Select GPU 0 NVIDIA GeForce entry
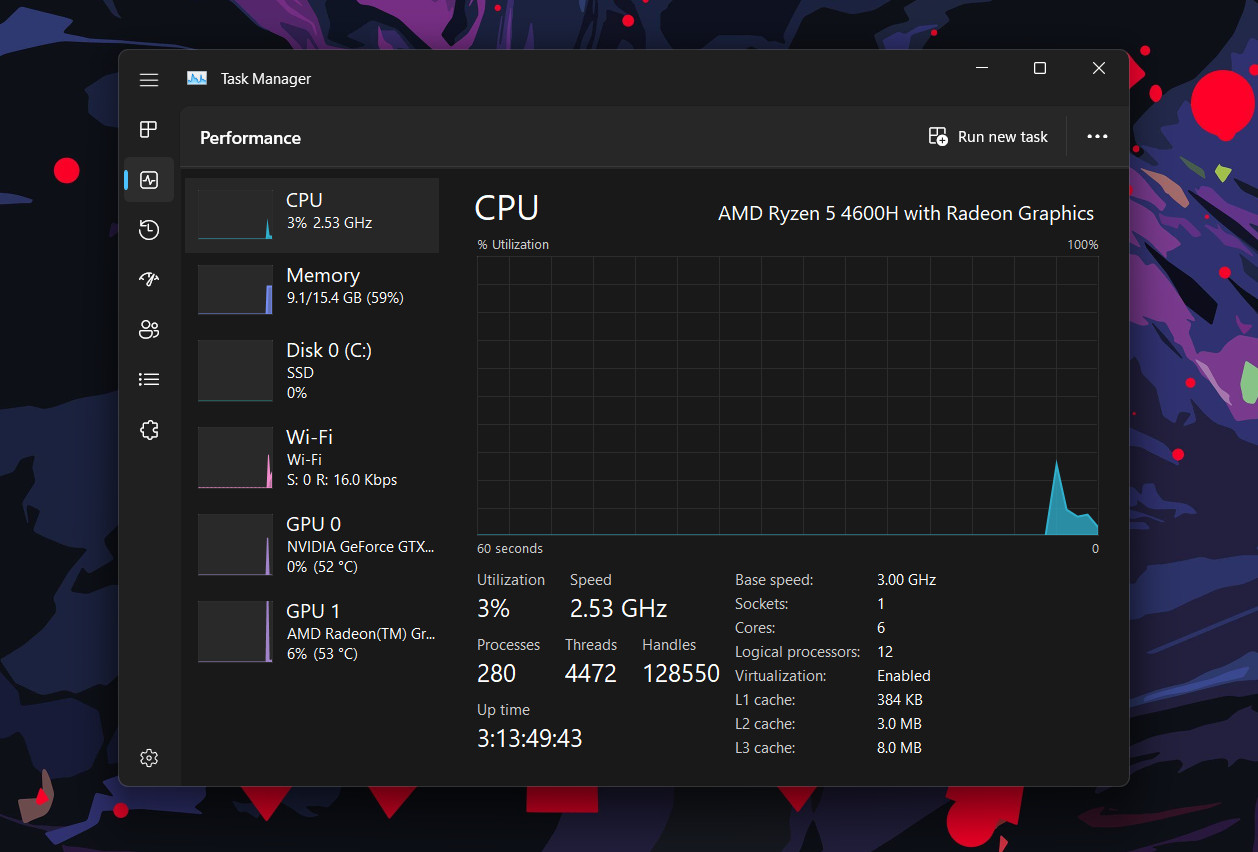The height and width of the screenshot is (852, 1258). pos(312,544)
